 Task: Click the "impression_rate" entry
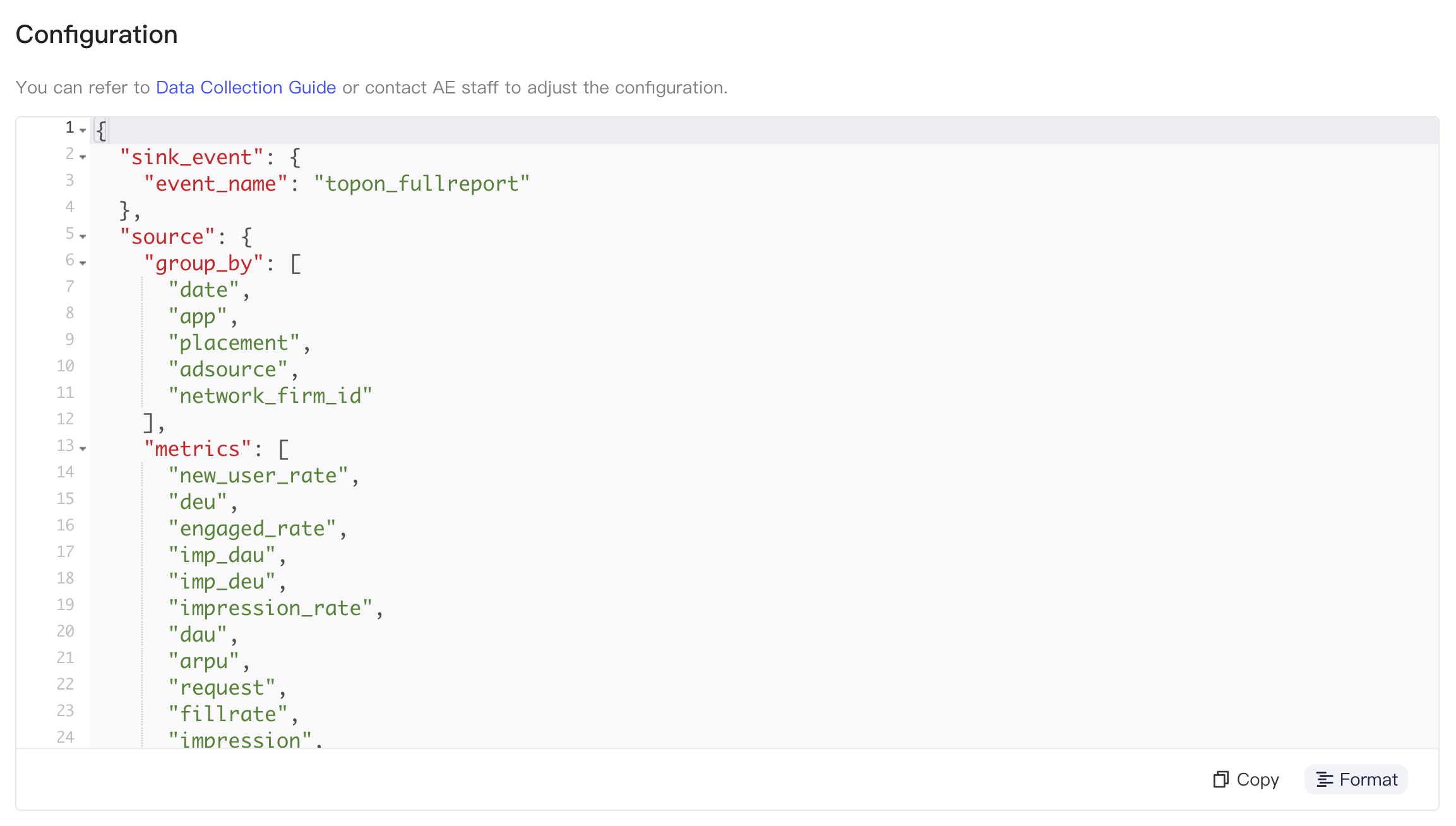click(x=270, y=608)
